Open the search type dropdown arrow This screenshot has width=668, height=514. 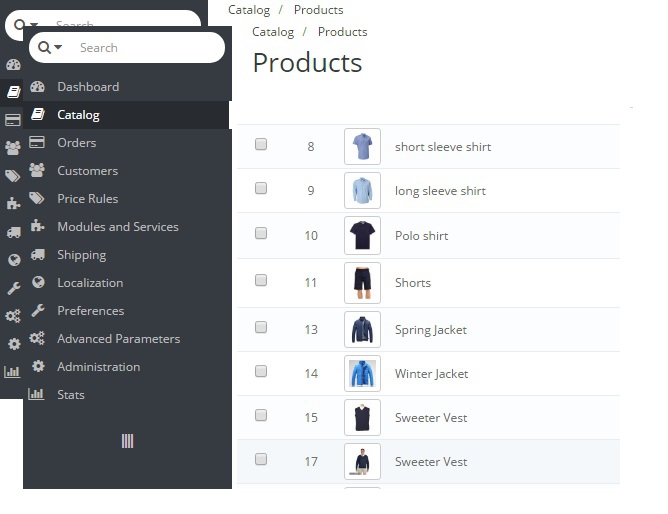coord(58,48)
